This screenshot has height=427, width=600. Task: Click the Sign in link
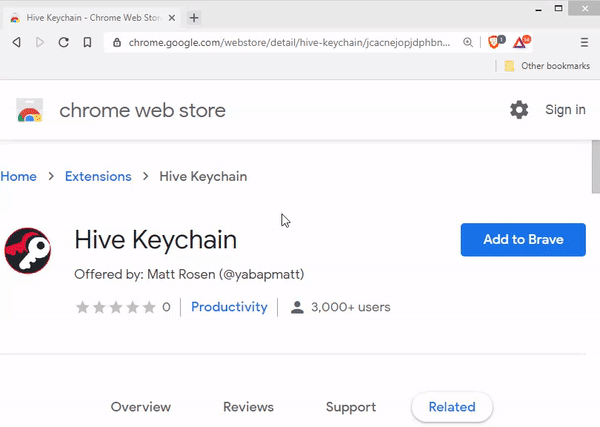click(565, 110)
